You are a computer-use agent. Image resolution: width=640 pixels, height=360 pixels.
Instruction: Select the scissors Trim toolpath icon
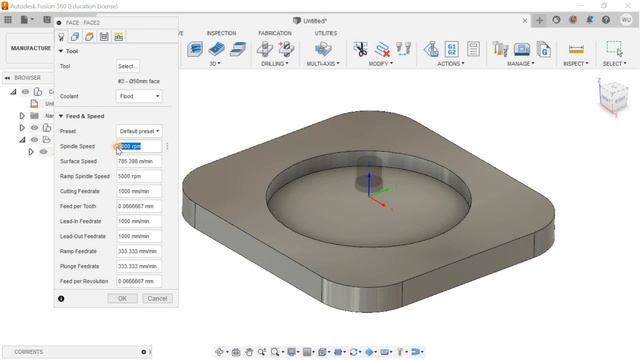360,49
